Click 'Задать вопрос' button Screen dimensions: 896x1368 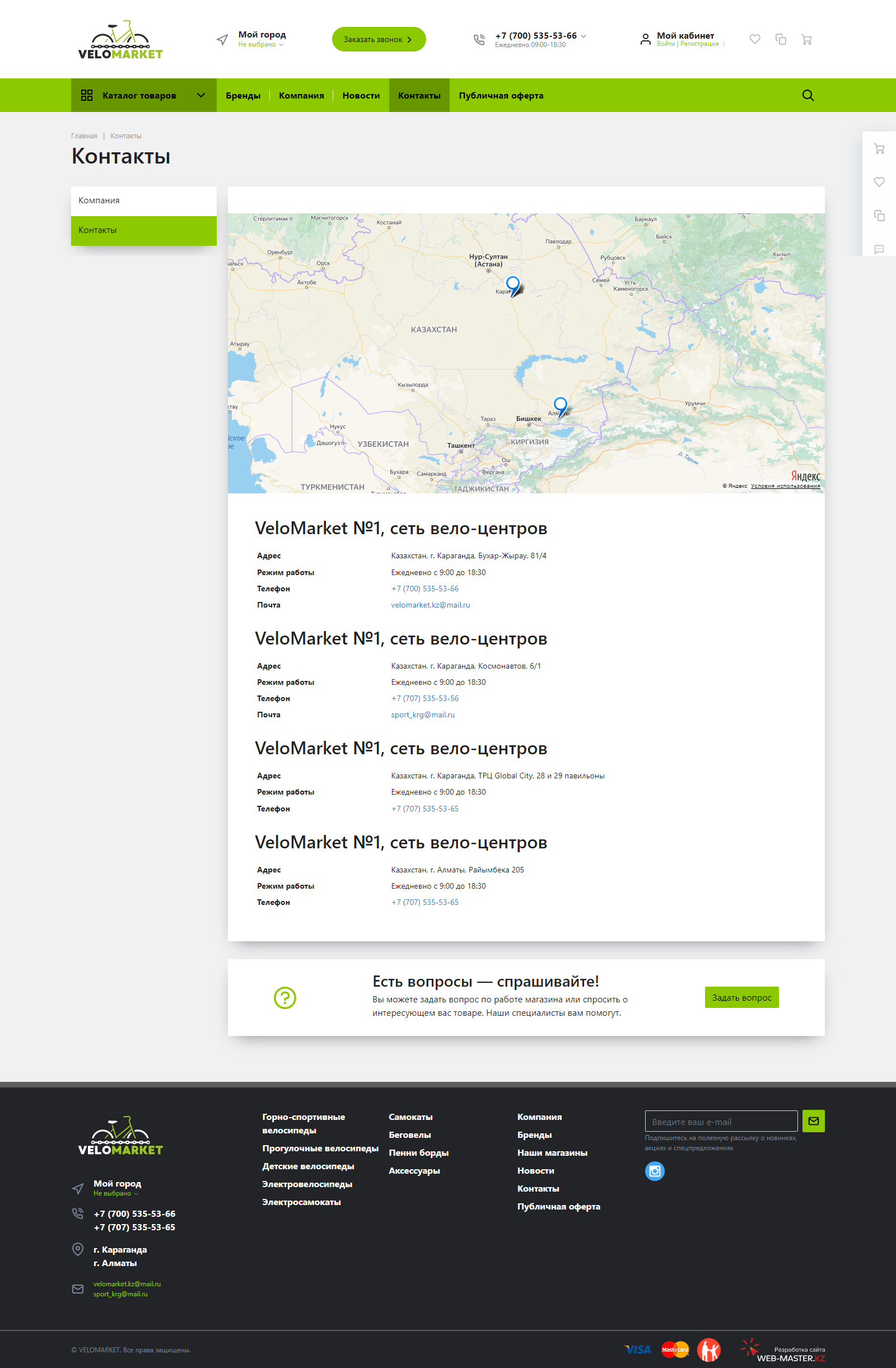pyautogui.click(x=741, y=997)
